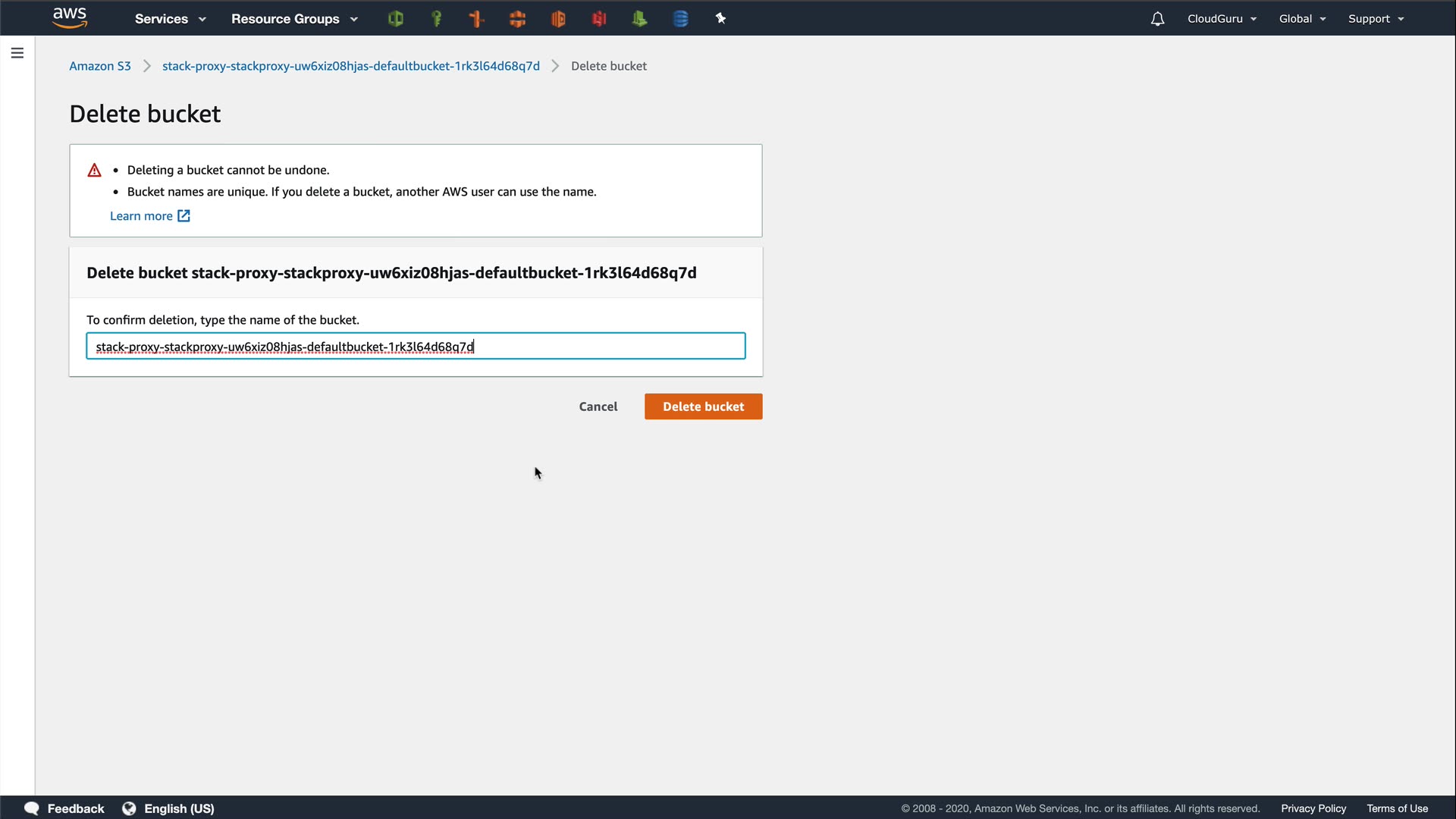This screenshot has width=1456, height=819.
Task: Open the blue DynamoDB shortcut icon
Action: (x=680, y=19)
